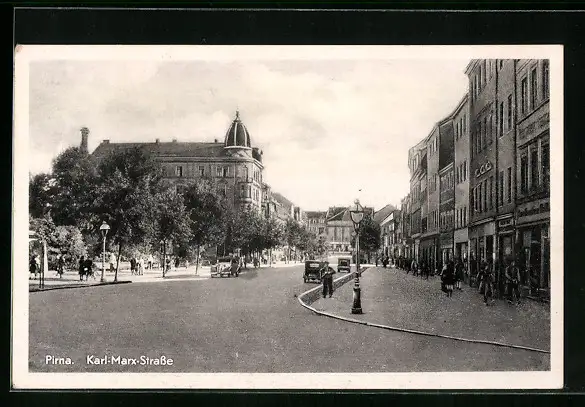Select the light car parked under trees

click(x=225, y=267)
